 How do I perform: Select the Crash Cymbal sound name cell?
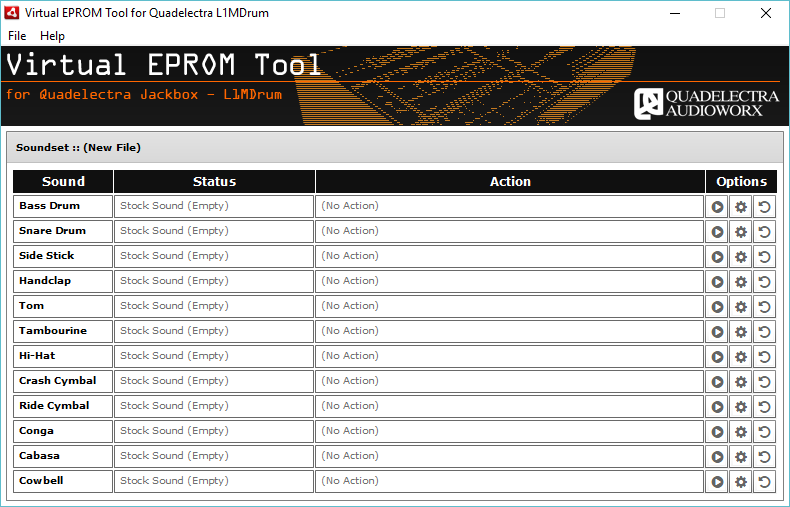[63, 381]
